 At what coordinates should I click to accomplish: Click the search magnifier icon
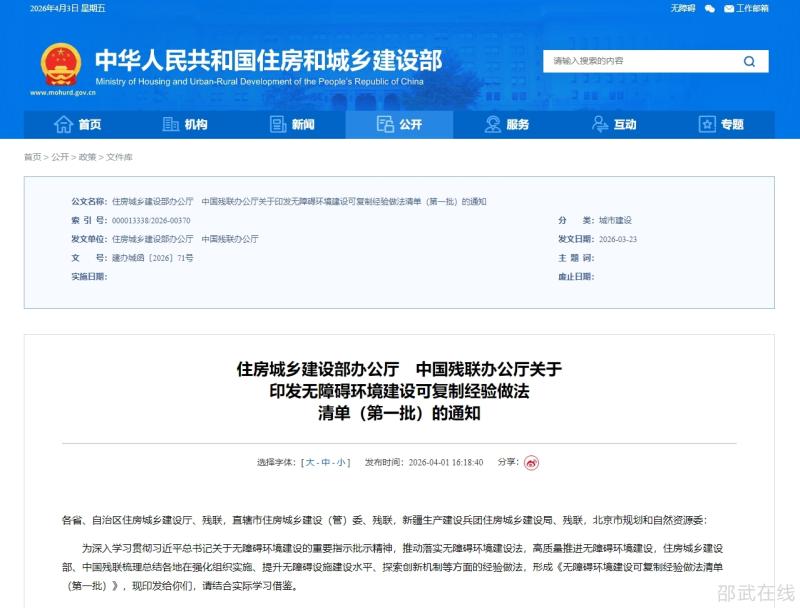coord(749,61)
